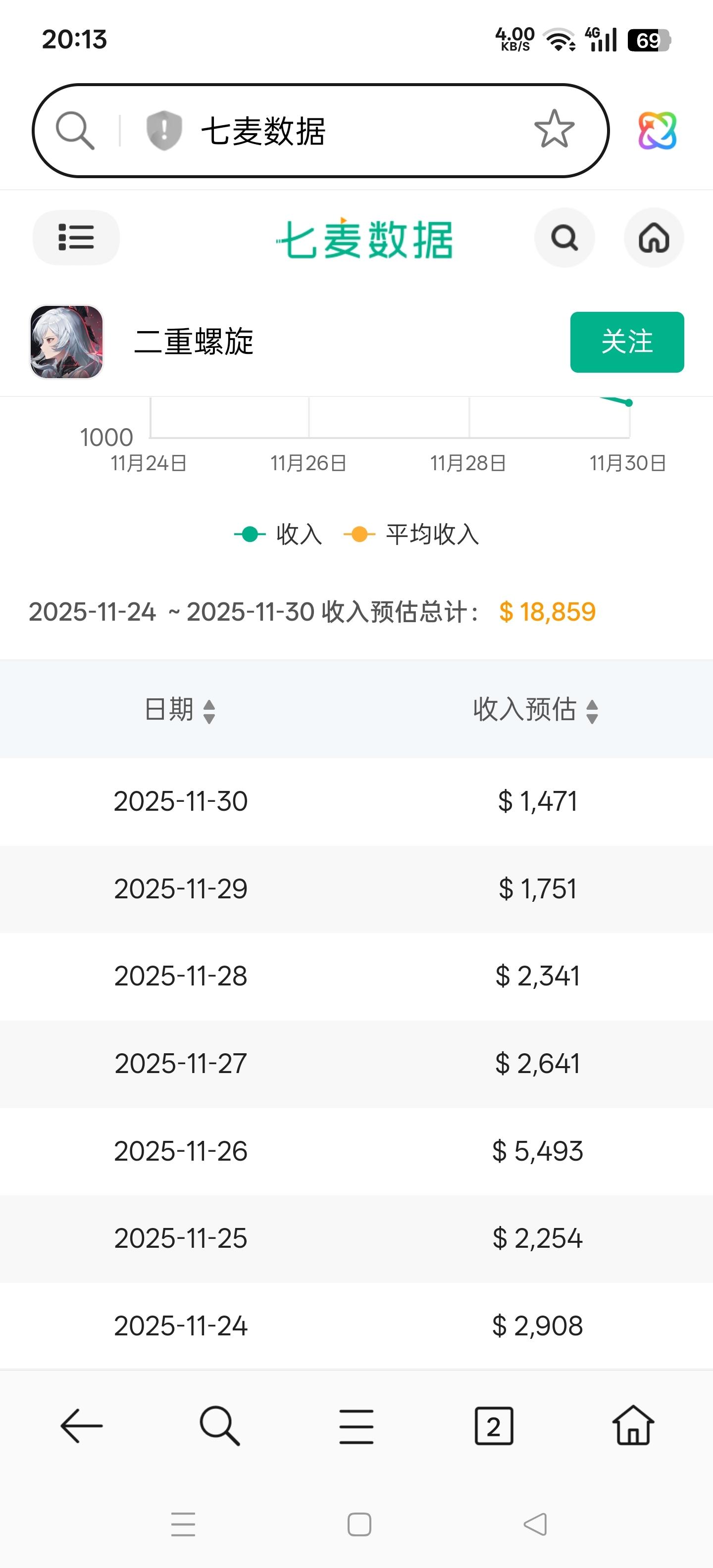713x1568 pixels.
Task: Go to Qimai site home icon
Action: coord(654,238)
